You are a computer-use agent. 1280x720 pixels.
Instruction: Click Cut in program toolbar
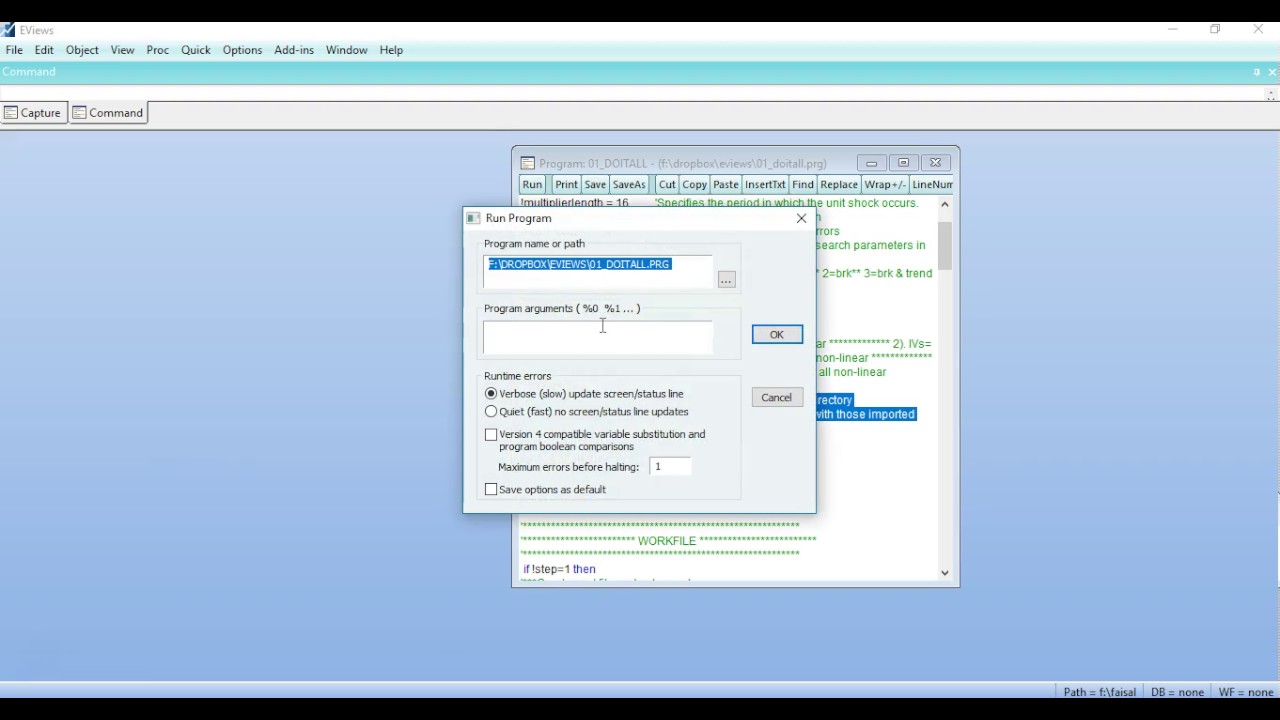pyautogui.click(x=668, y=185)
